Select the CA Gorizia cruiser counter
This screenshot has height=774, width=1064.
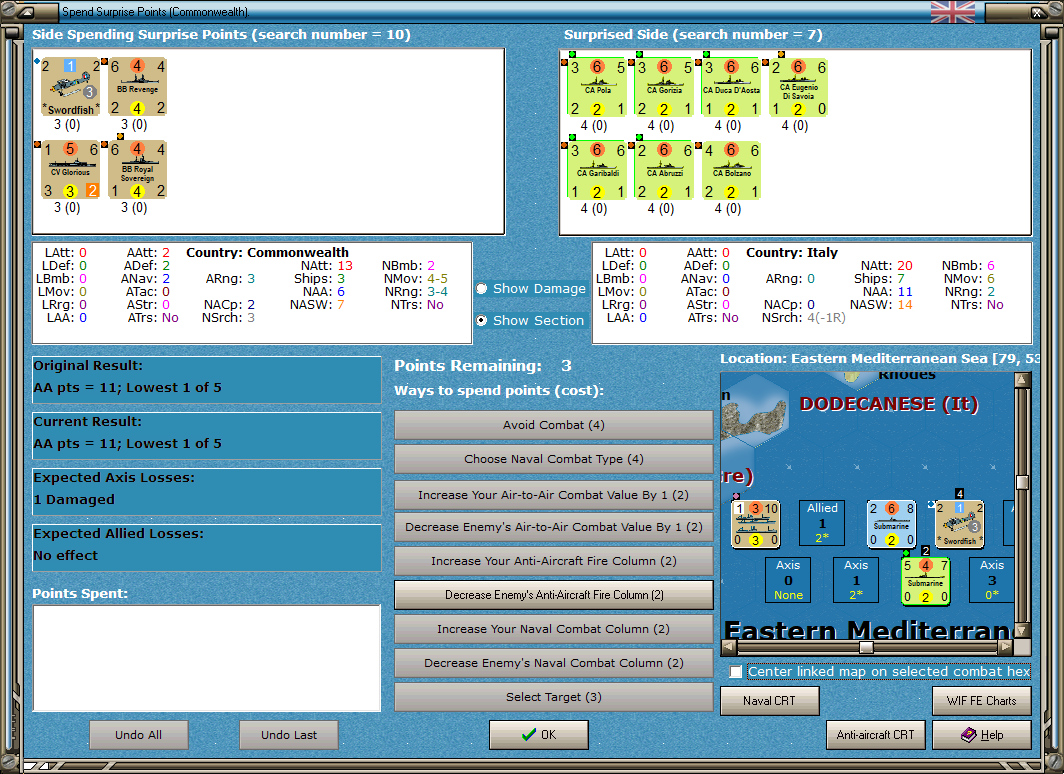tap(664, 88)
